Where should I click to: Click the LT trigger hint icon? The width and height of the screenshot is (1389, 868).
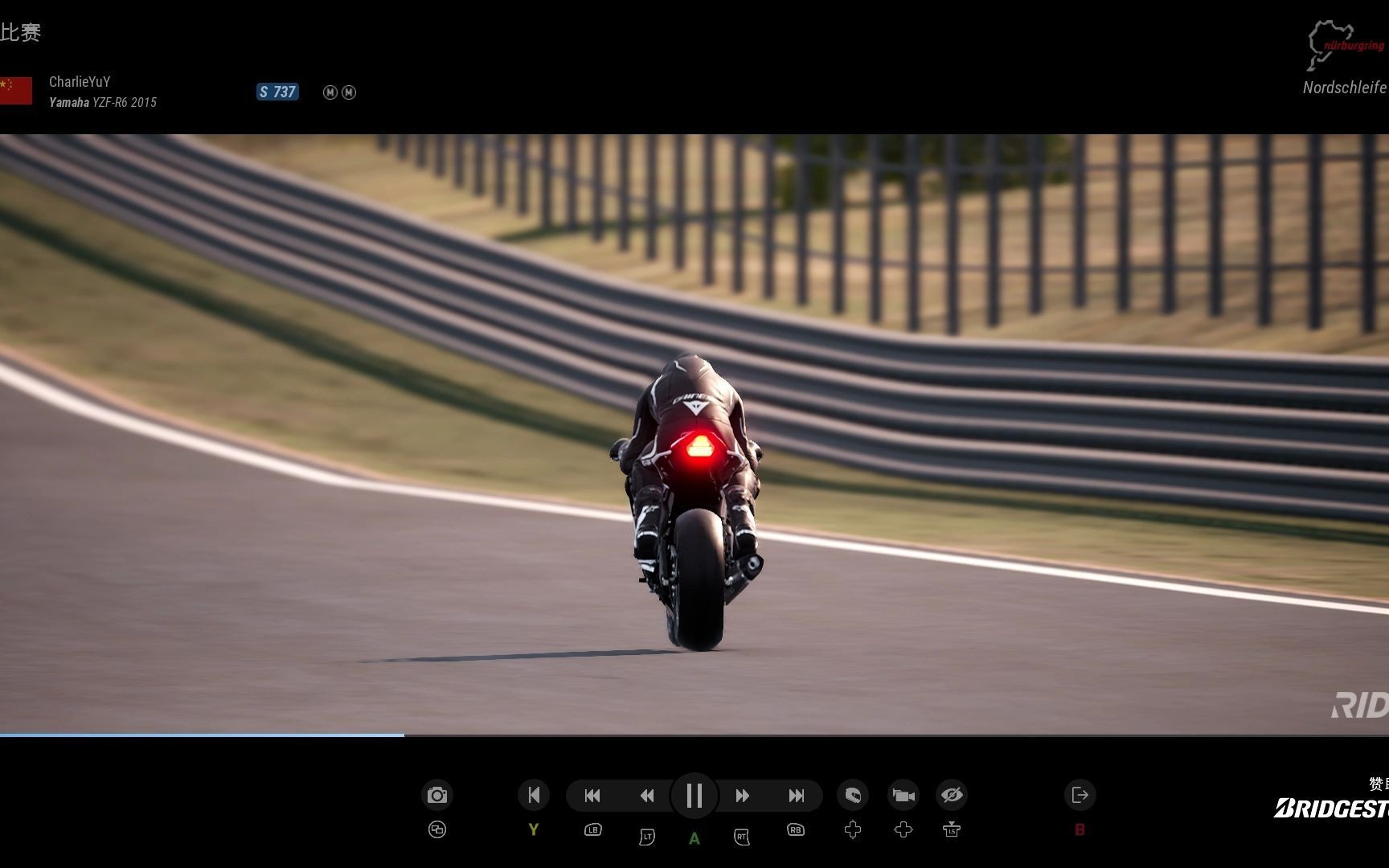tap(647, 837)
